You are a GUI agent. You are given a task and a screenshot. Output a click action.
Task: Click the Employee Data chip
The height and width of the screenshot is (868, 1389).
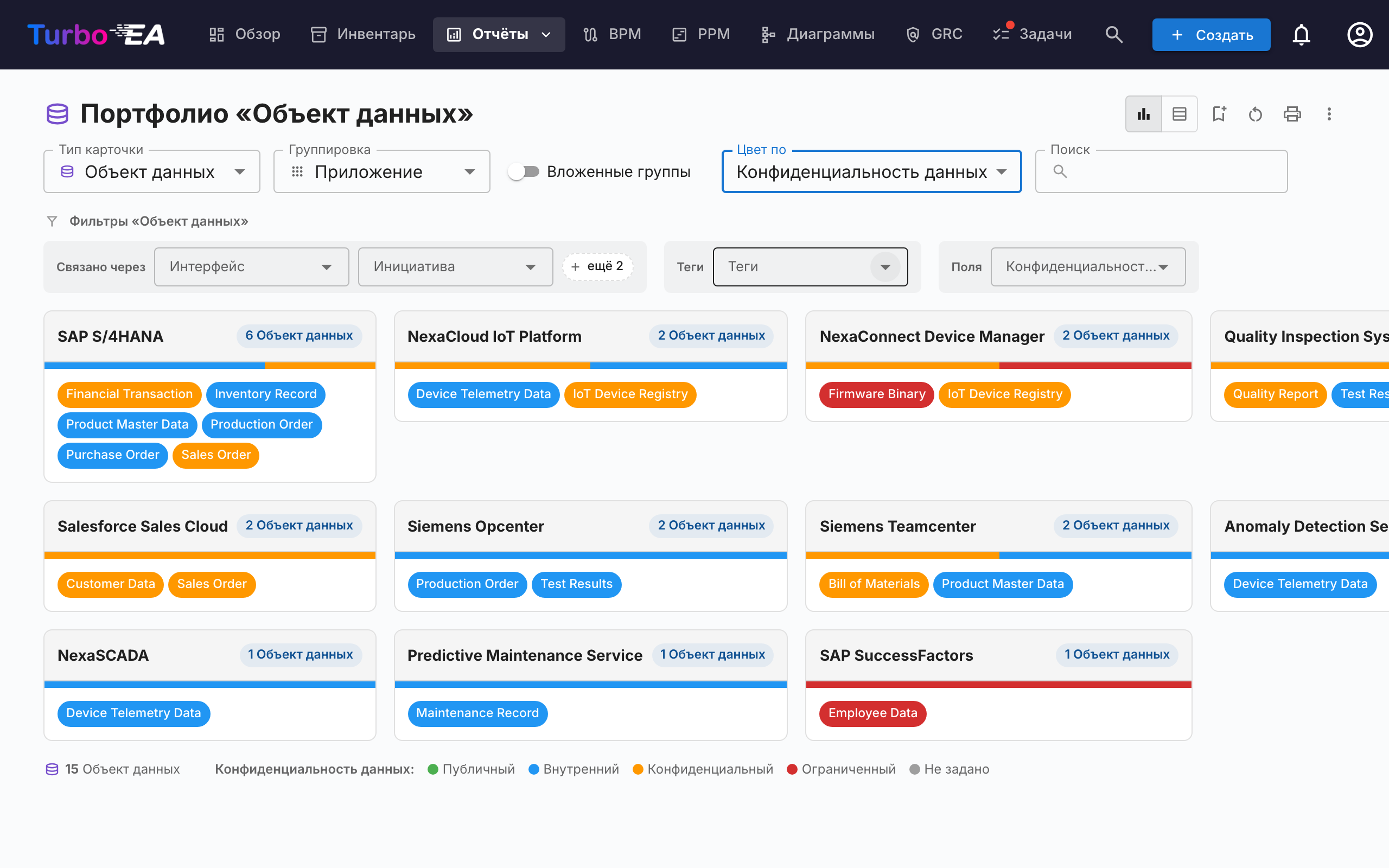coord(872,713)
